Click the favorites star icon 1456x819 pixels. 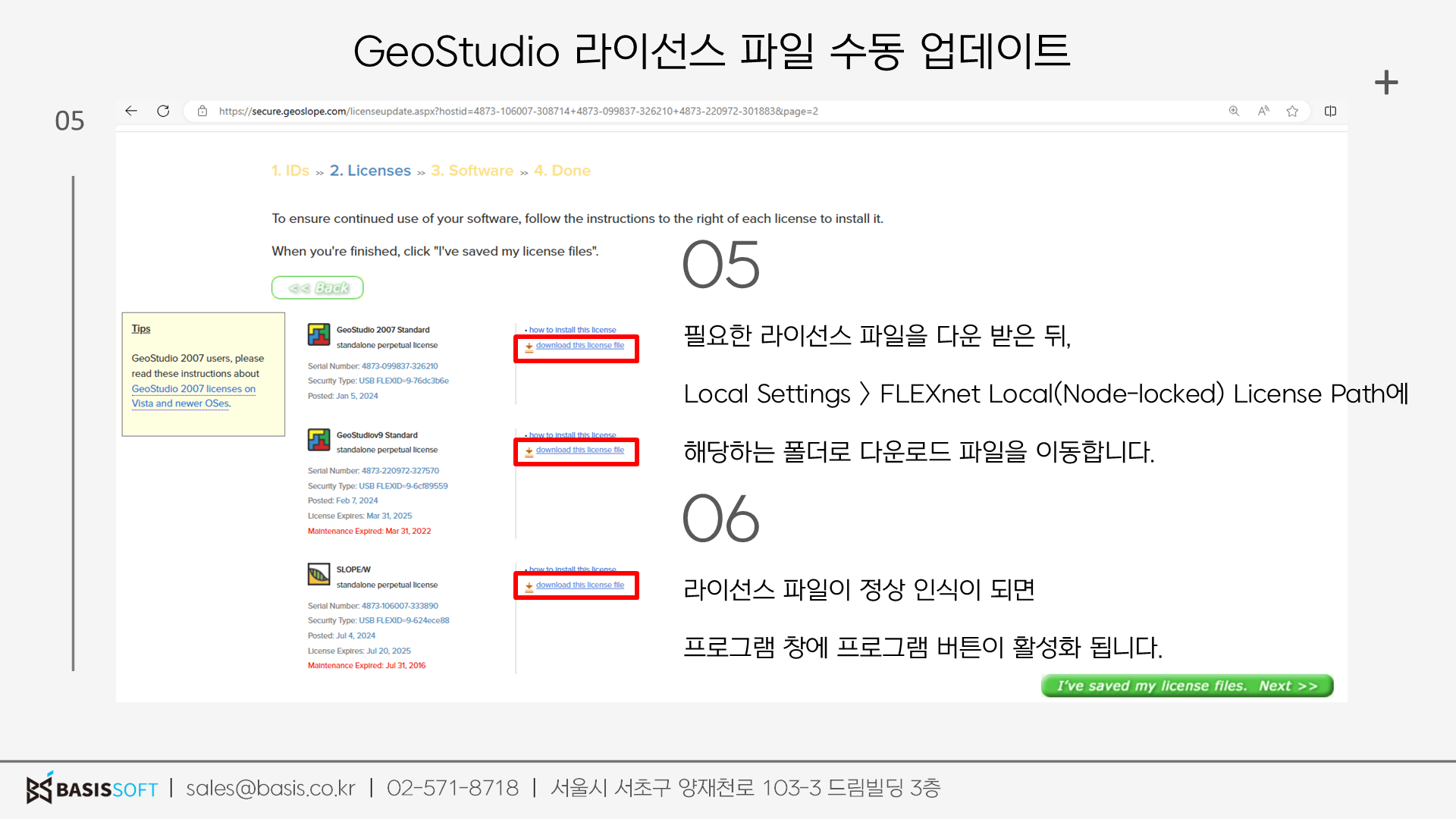(1292, 111)
